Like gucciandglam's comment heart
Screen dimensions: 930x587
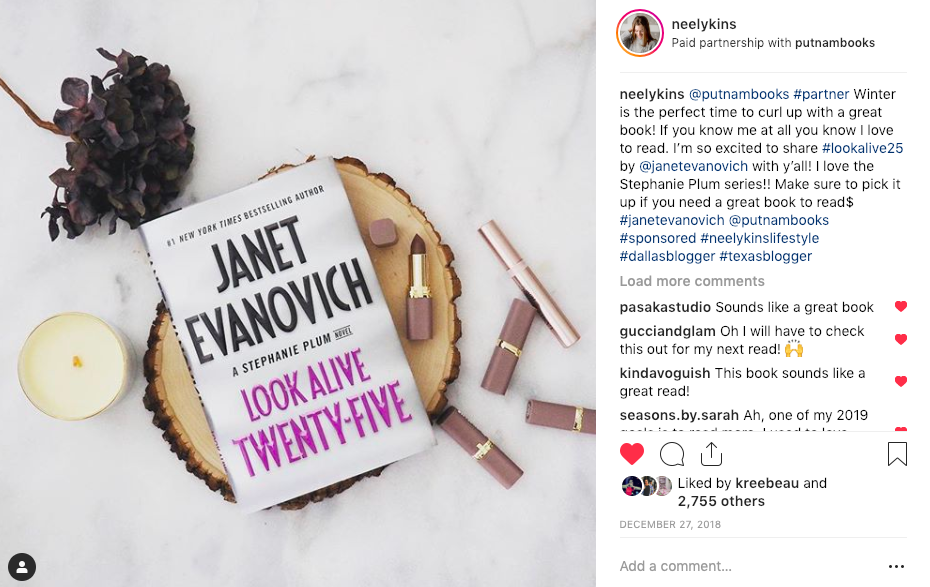click(x=900, y=339)
